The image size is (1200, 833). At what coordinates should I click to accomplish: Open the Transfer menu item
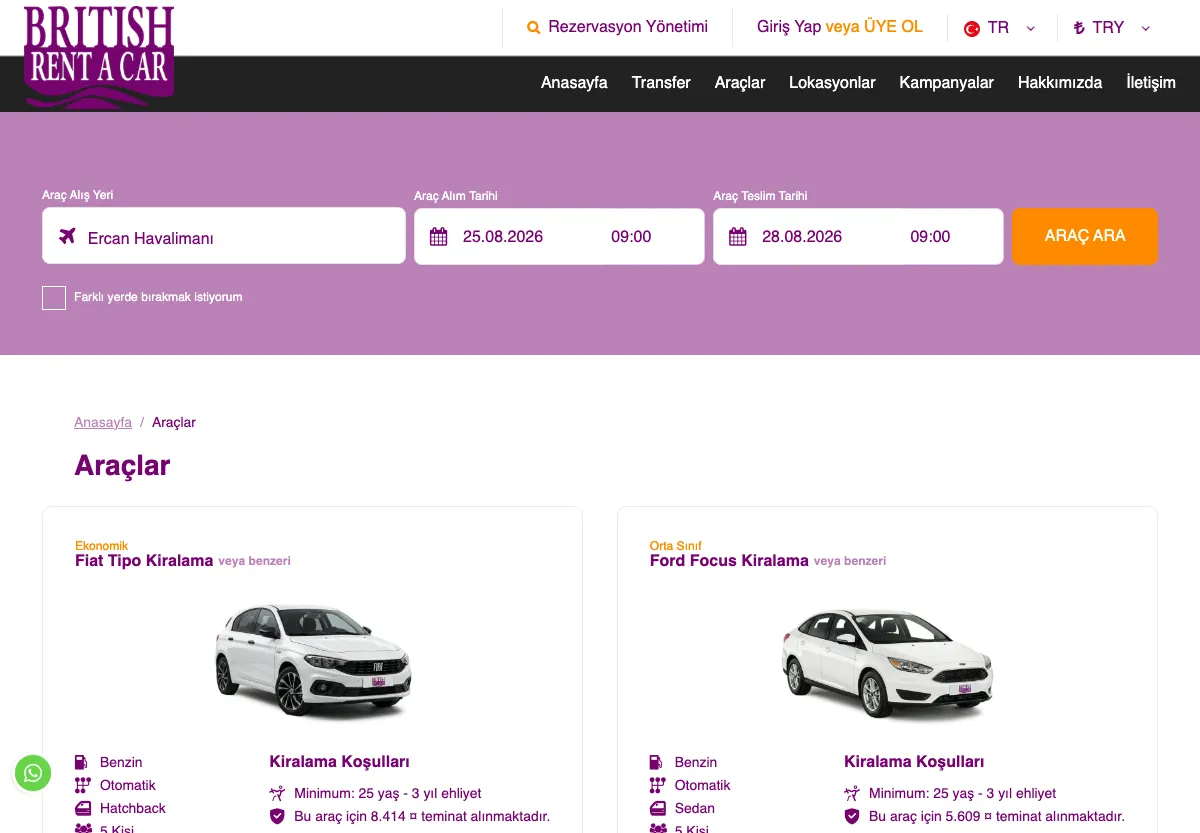point(661,83)
